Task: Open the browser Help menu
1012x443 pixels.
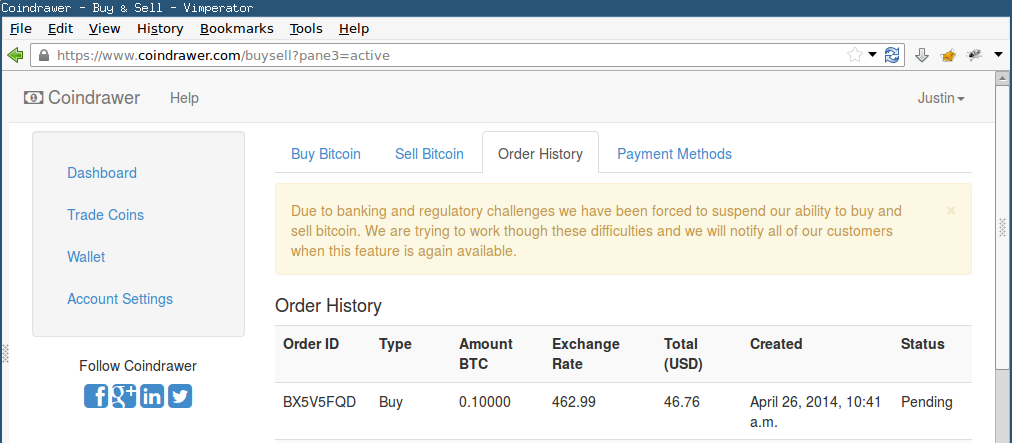Action: click(x=354, y=28)
